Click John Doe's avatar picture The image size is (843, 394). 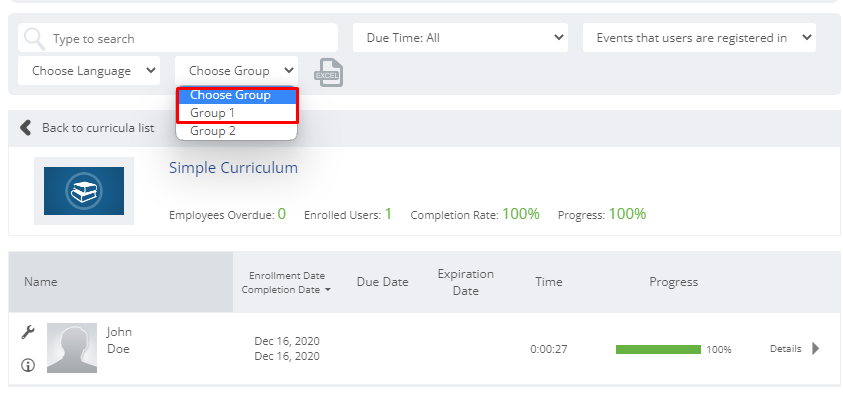72,348
